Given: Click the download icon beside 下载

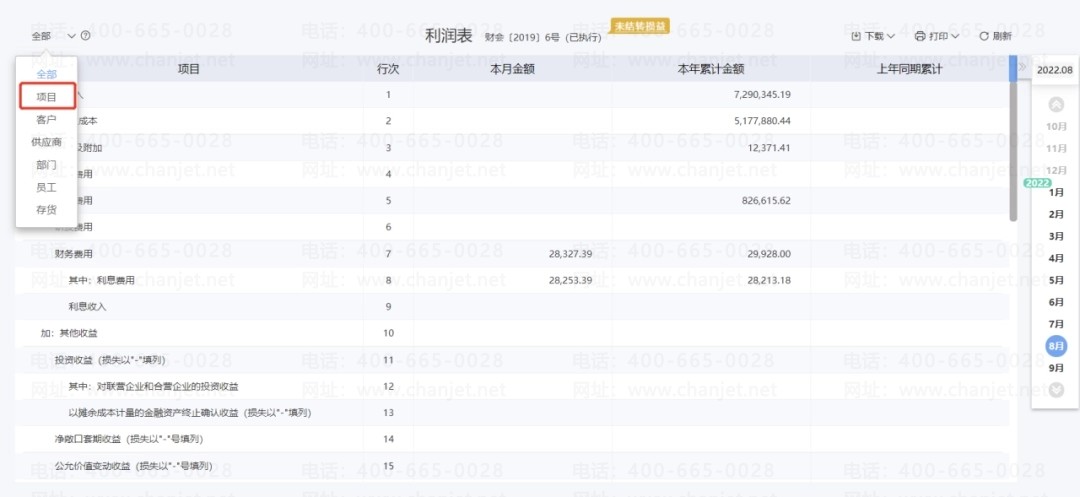Looking at the screenshot, I should tap(856, 36).
